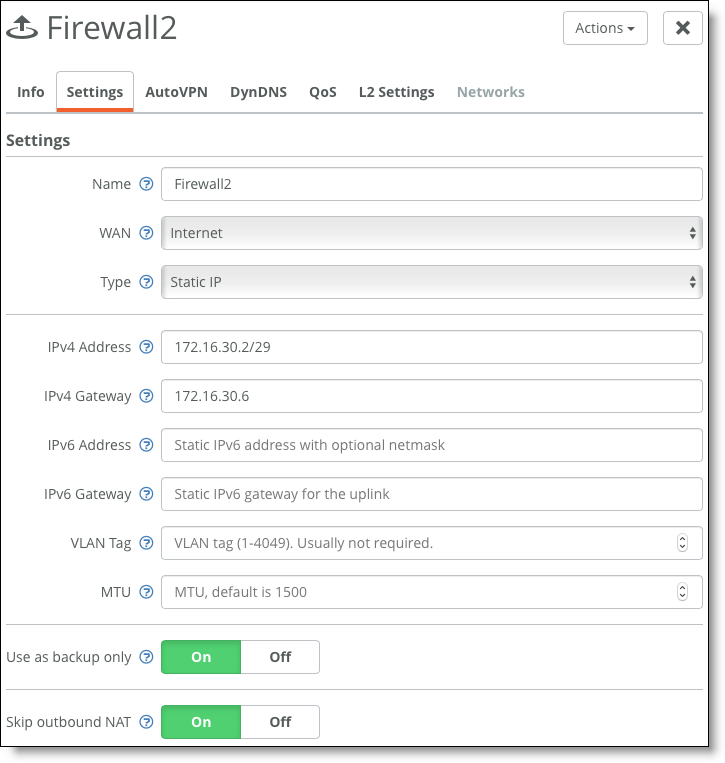Open the WAN dropdown showing Internet
The image size is (725, 763).
tap(432, 233)
